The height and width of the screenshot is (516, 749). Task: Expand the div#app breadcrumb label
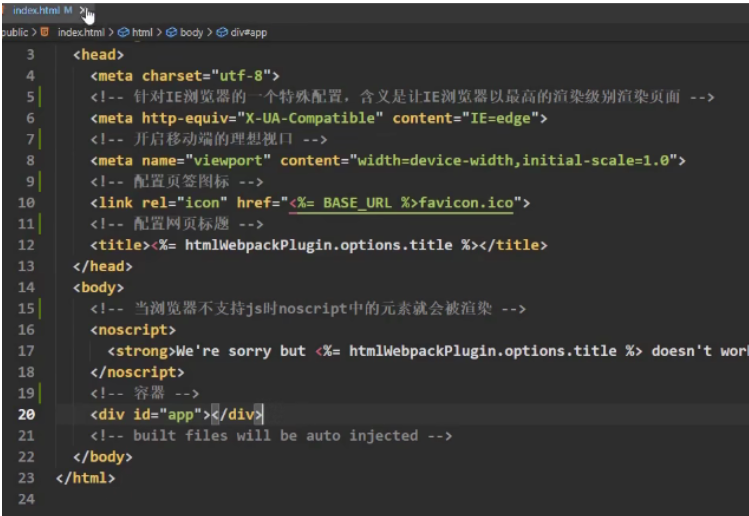coord(248,32)
